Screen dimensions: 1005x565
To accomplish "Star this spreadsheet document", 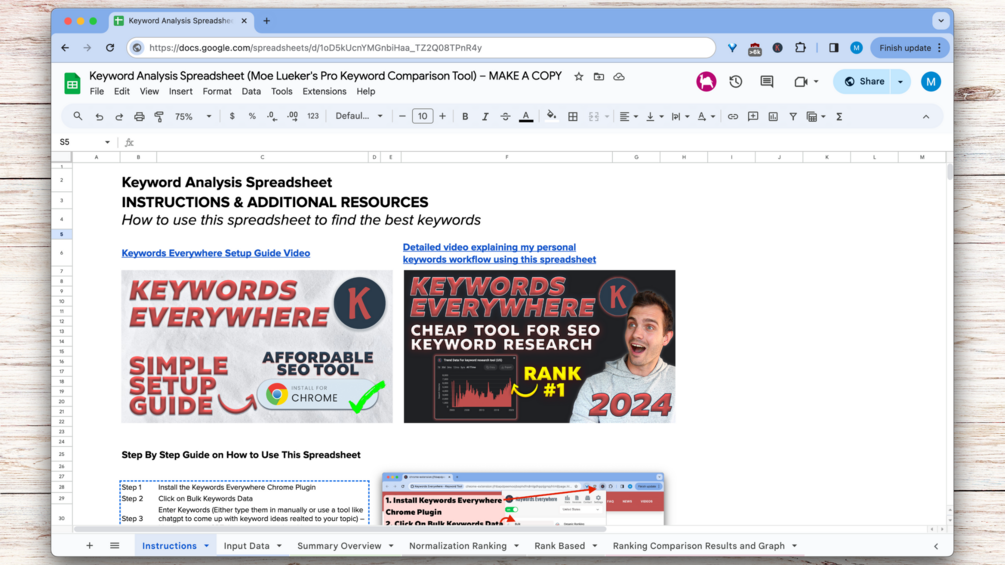I will [x=579, y=76].
